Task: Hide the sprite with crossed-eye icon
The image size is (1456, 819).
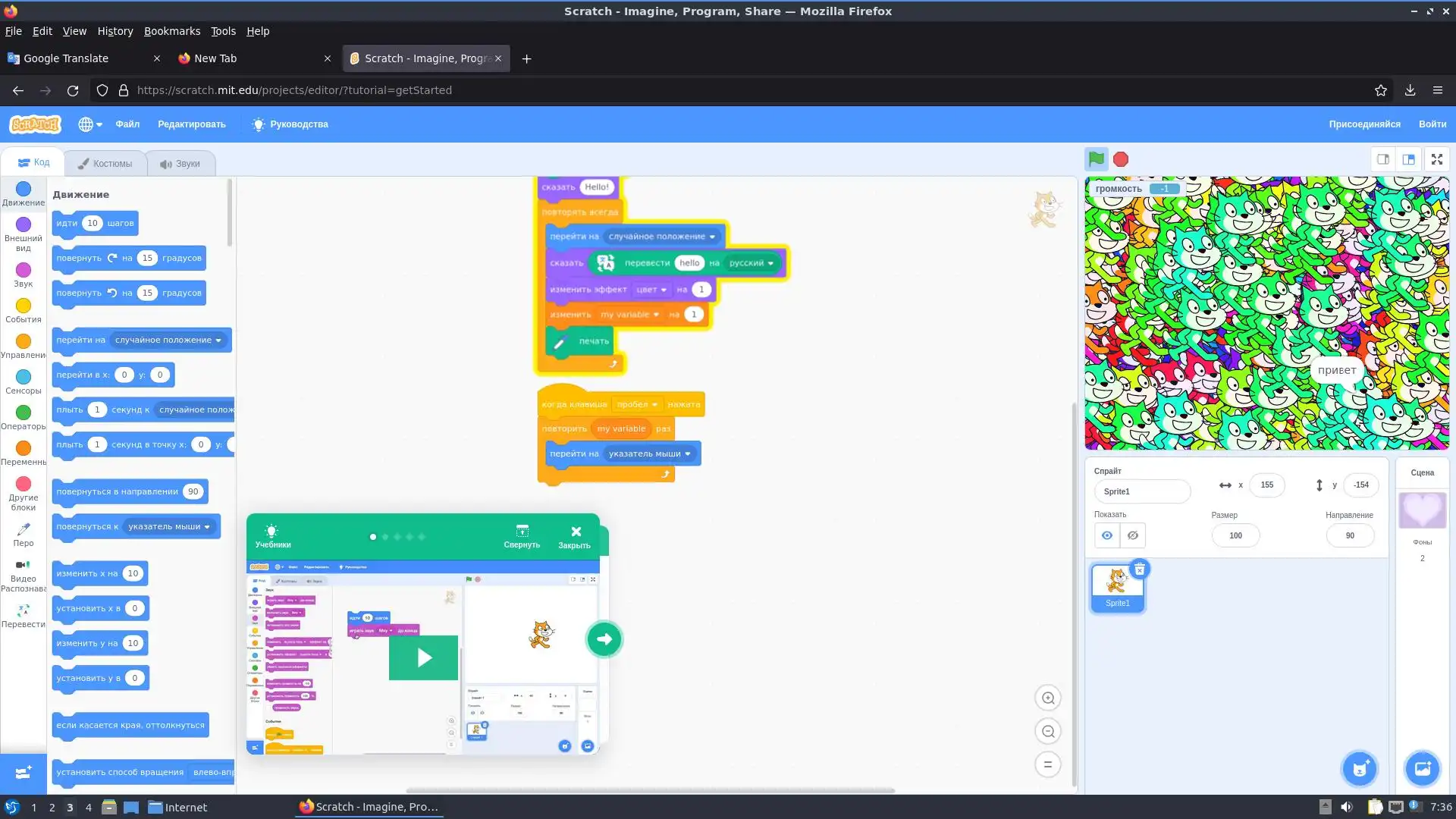Action: click(x=1132, y=535)
